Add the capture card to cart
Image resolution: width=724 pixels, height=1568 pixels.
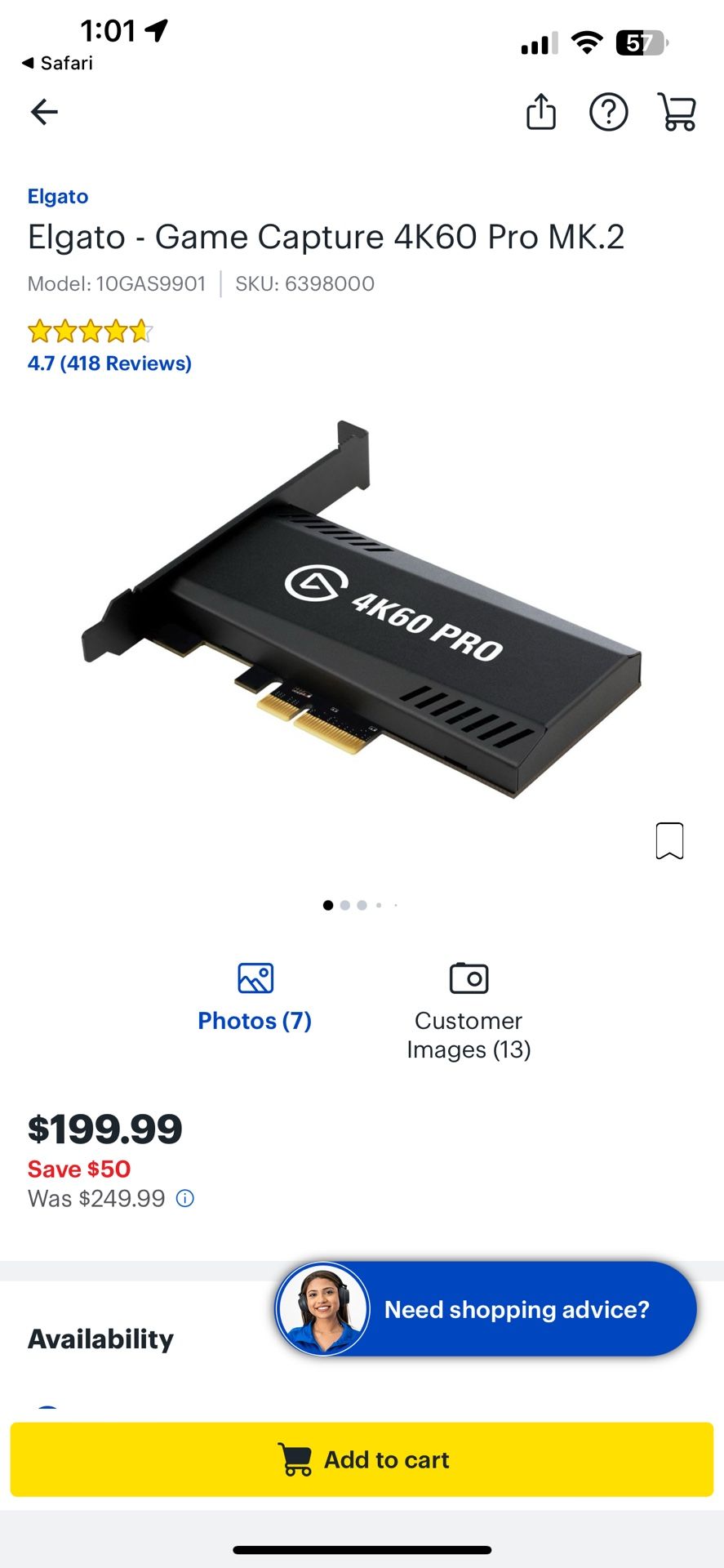click(x=362, y=1459)
